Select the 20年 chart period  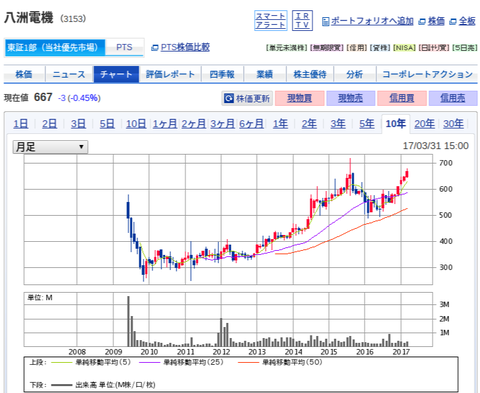424,124
